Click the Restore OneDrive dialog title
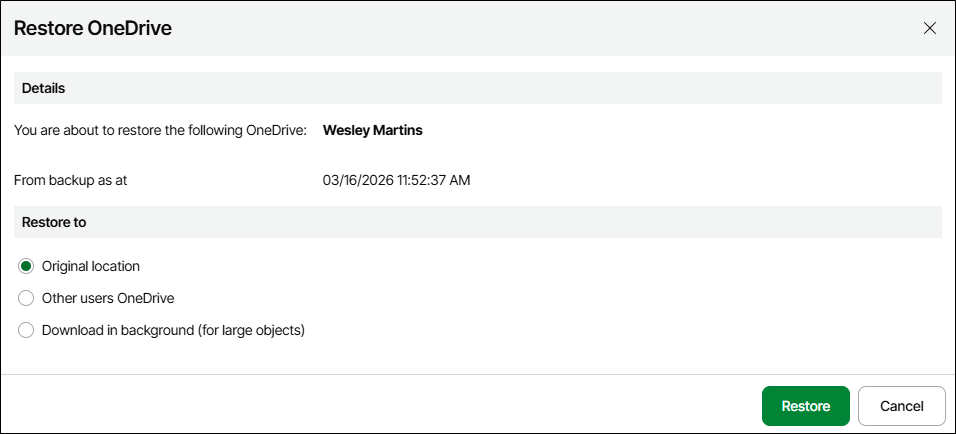The height and width of the screenshot is (434, 956). pos(93,28)
